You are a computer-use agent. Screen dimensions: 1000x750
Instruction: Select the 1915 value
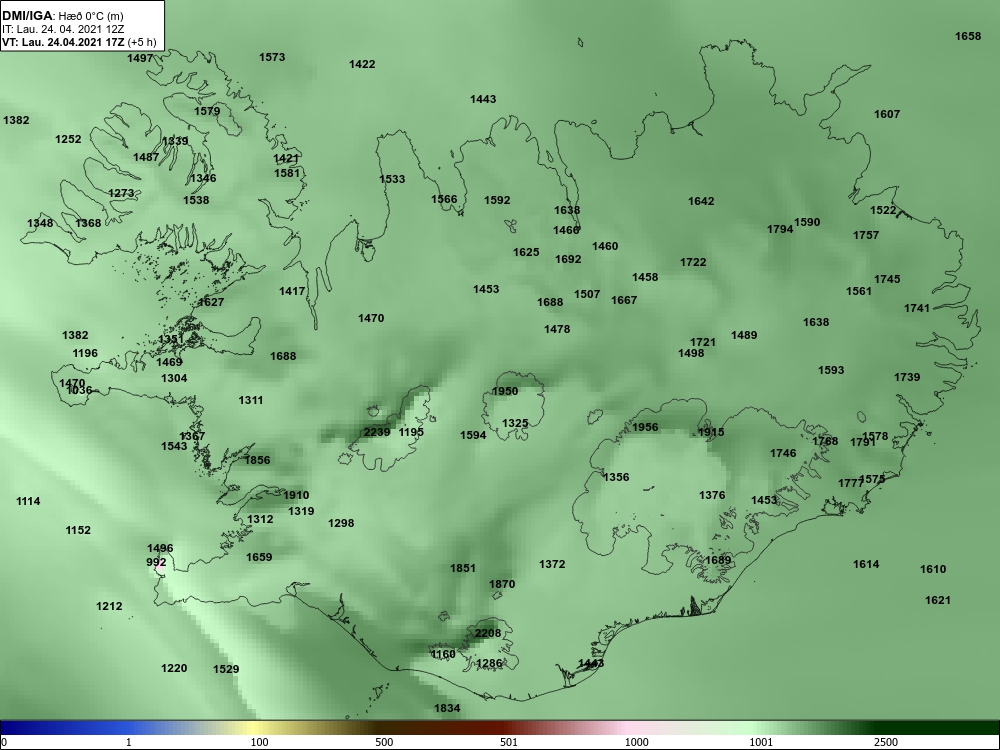(711, 432)
